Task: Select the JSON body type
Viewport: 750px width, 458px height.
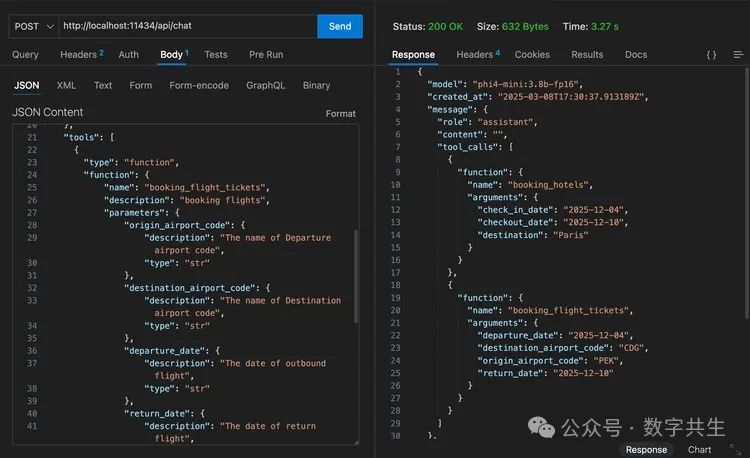Action: coord(26,86)
